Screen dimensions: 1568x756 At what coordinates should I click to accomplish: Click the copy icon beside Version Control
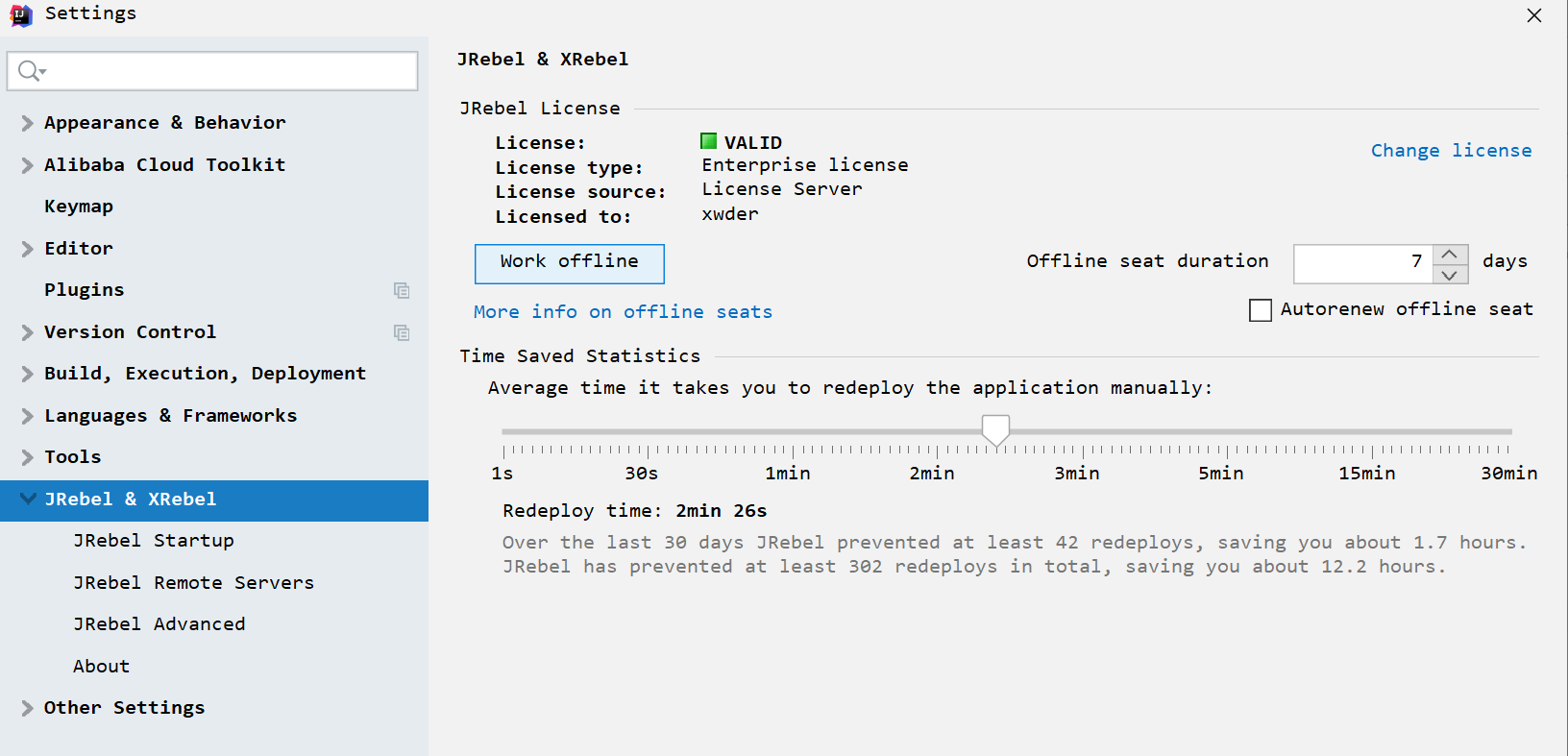(x=402, y=332)
